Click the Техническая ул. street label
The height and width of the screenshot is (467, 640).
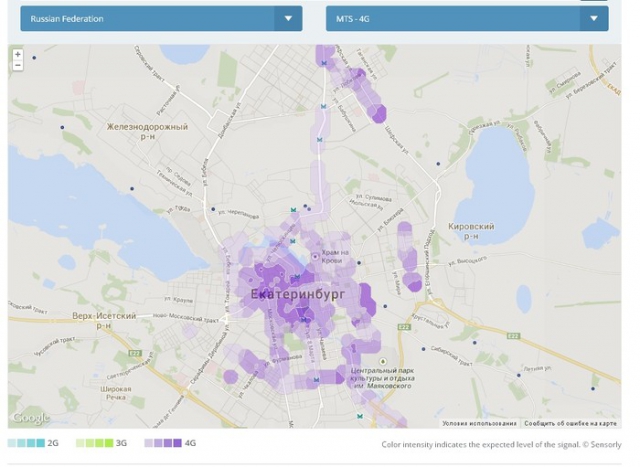174,183
